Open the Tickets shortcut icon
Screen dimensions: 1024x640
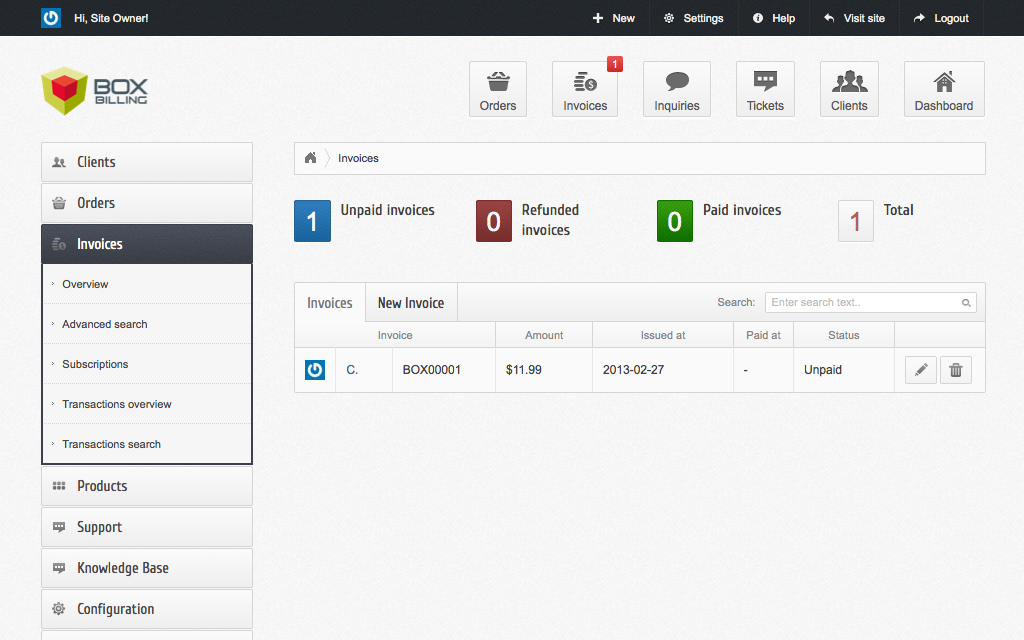point(765,89)
